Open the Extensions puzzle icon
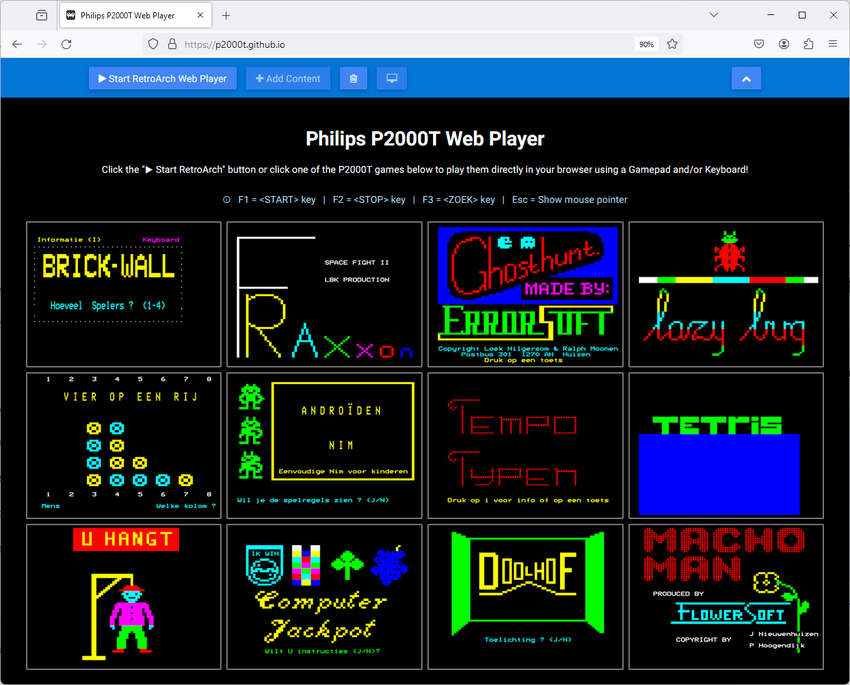 click(808, 44)
